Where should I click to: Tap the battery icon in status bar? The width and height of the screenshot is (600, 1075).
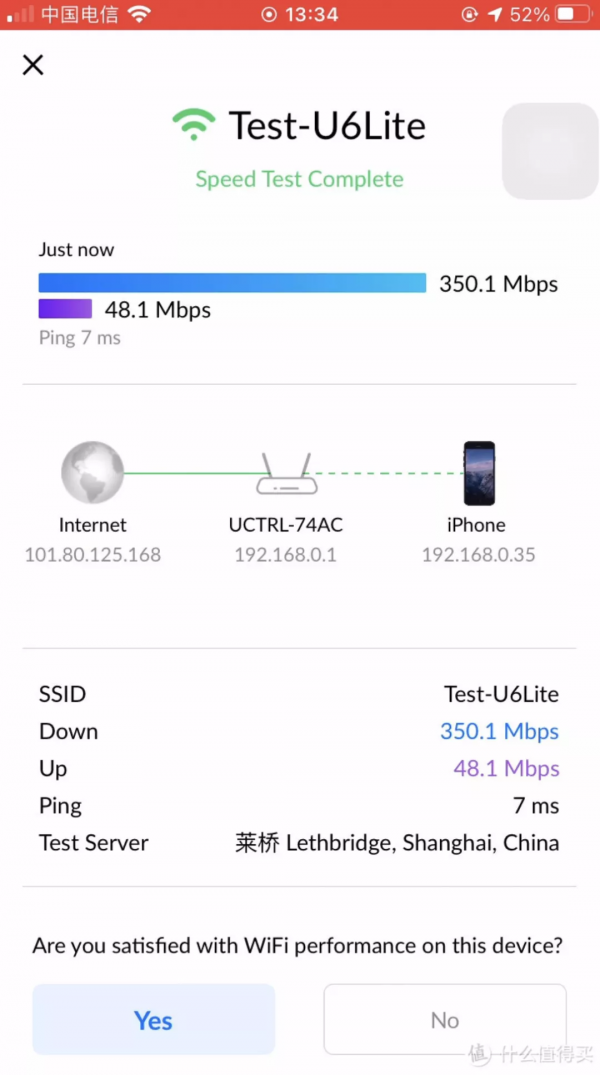click(570, 15)
